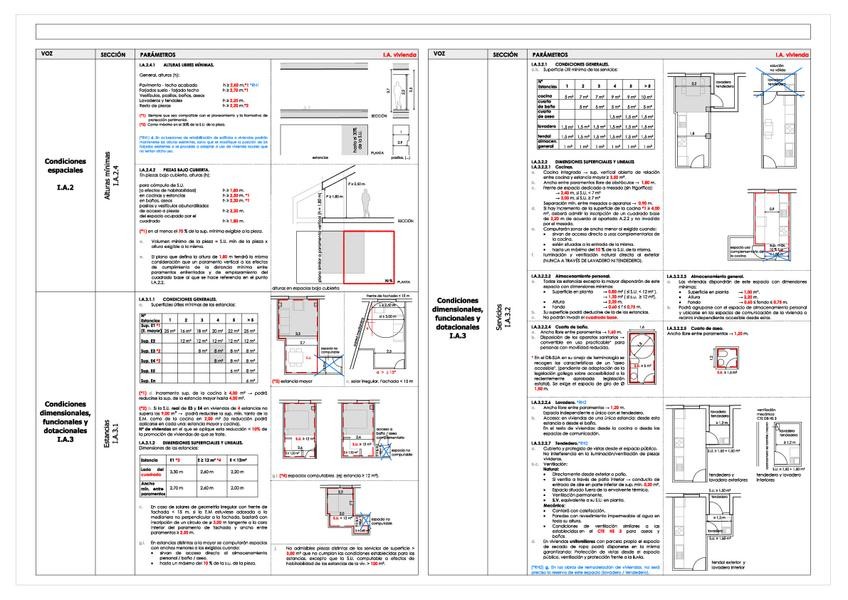Click the red square bajo cubierta plan diagram
The width and height of the screenshot is (848, 600).
point(369,258)
